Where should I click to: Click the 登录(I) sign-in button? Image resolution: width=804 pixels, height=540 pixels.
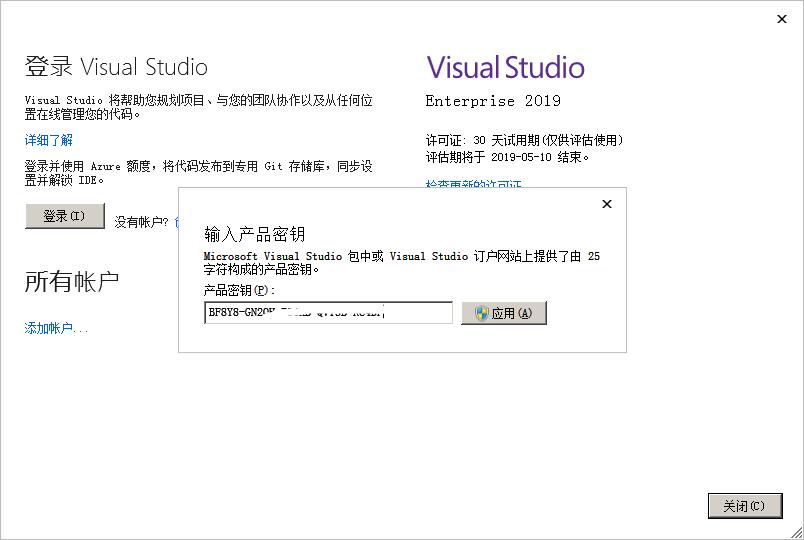point(65,216)
